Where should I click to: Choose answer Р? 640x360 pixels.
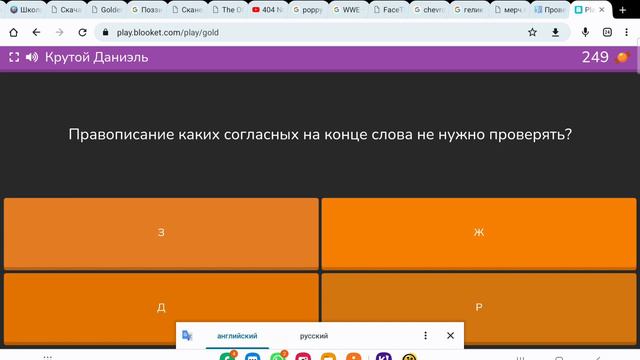pyautogui.click(x=479, y=308)
